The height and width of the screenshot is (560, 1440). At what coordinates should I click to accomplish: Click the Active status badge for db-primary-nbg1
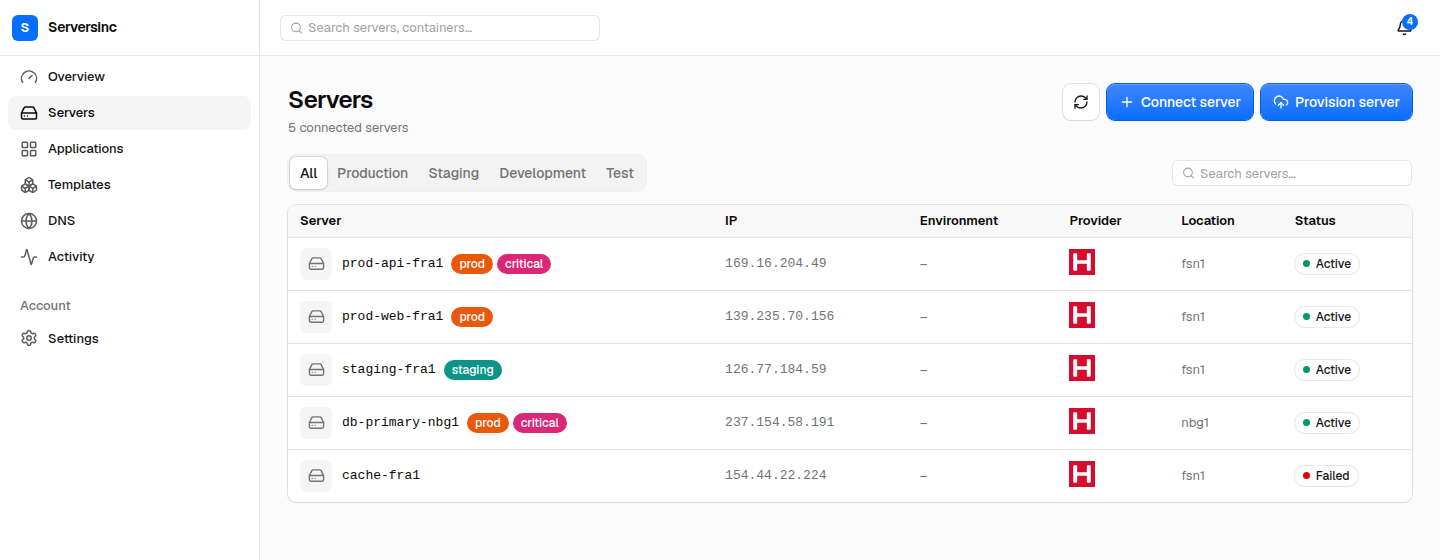point(1327,423)
